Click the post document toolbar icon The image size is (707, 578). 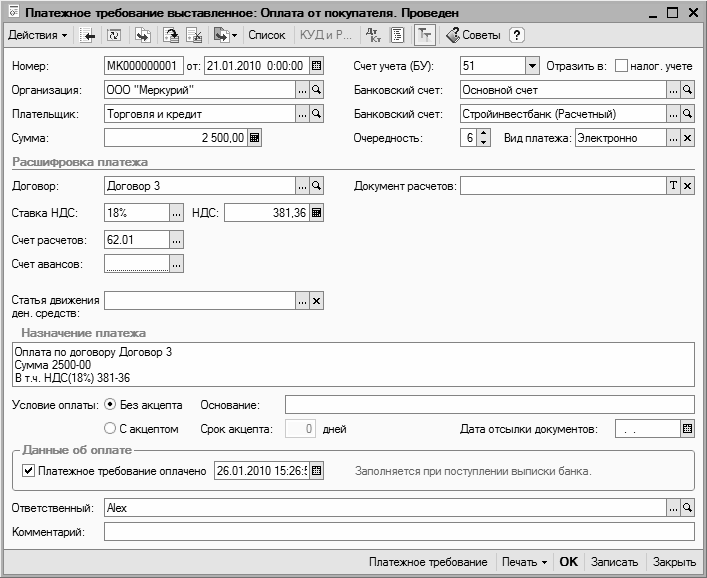pos(171,35)
